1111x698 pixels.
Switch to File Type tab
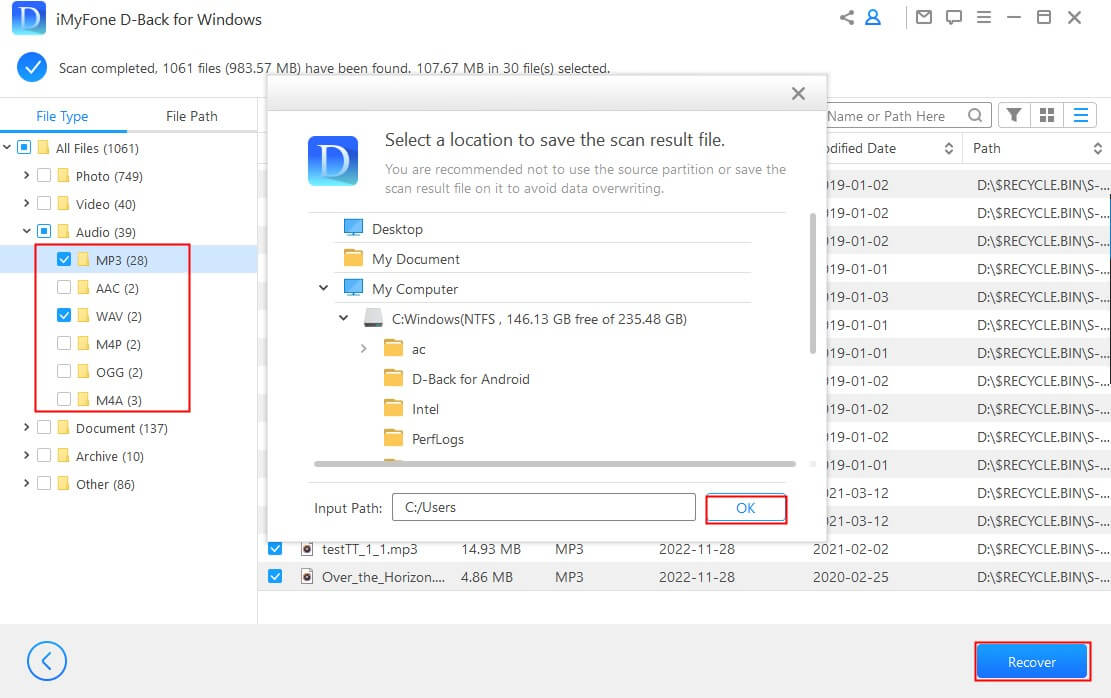[x=62, y=116]
